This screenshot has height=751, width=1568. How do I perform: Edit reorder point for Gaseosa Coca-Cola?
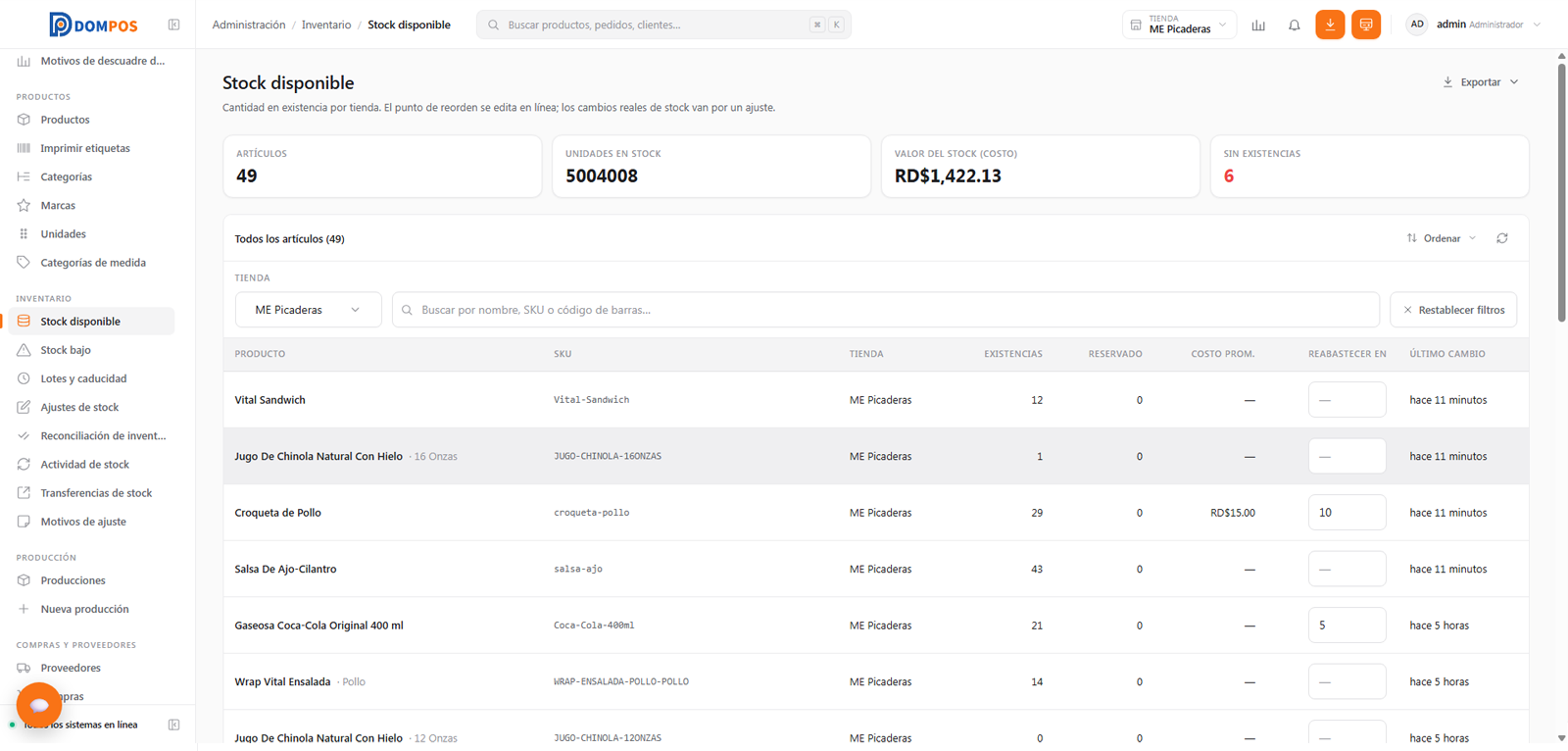pyautogui.click(x=1347, y=626)
